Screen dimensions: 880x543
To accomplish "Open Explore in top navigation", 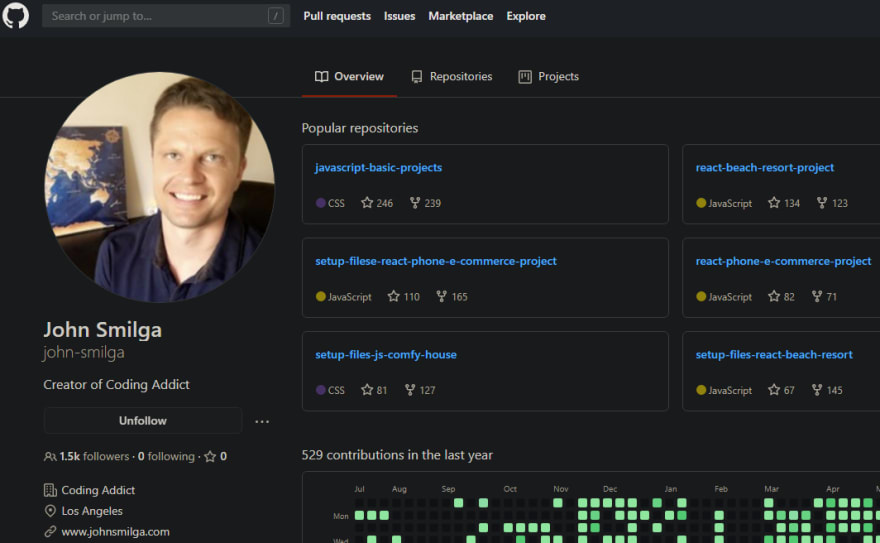I will (x=525, y=16).
